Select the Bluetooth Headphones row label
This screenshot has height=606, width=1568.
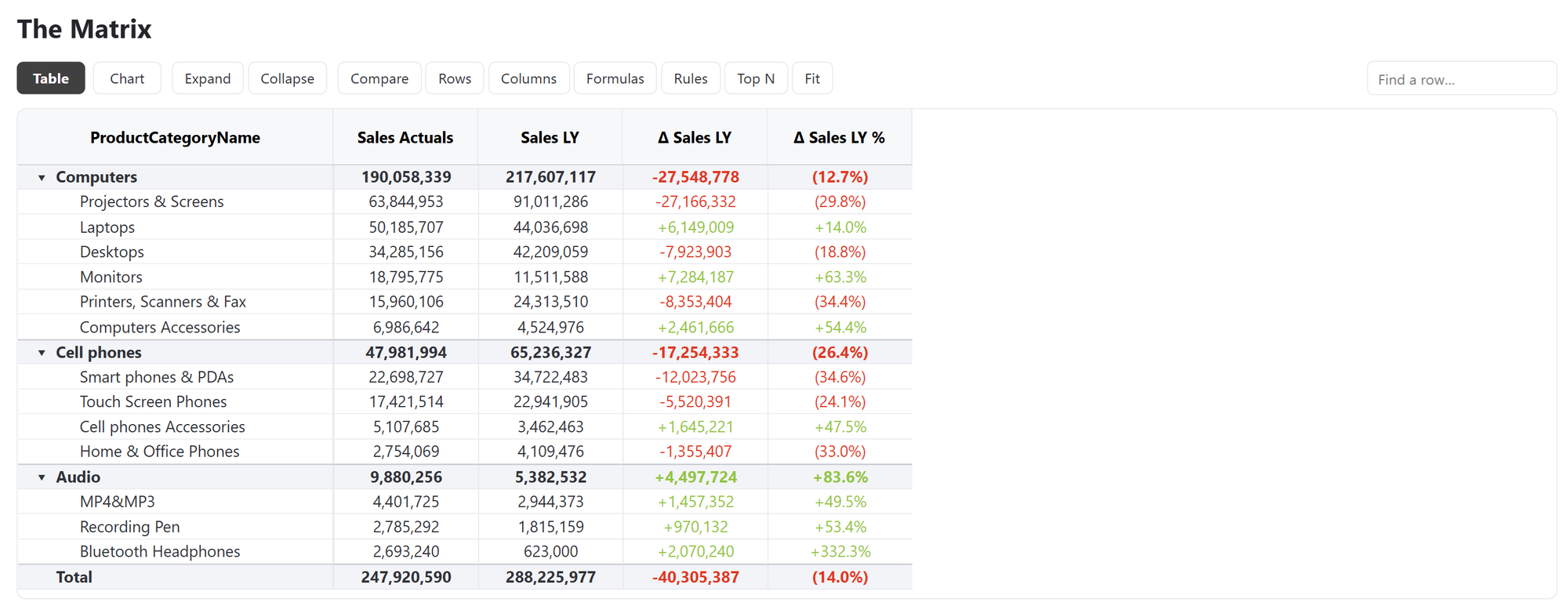pos(160,552)
